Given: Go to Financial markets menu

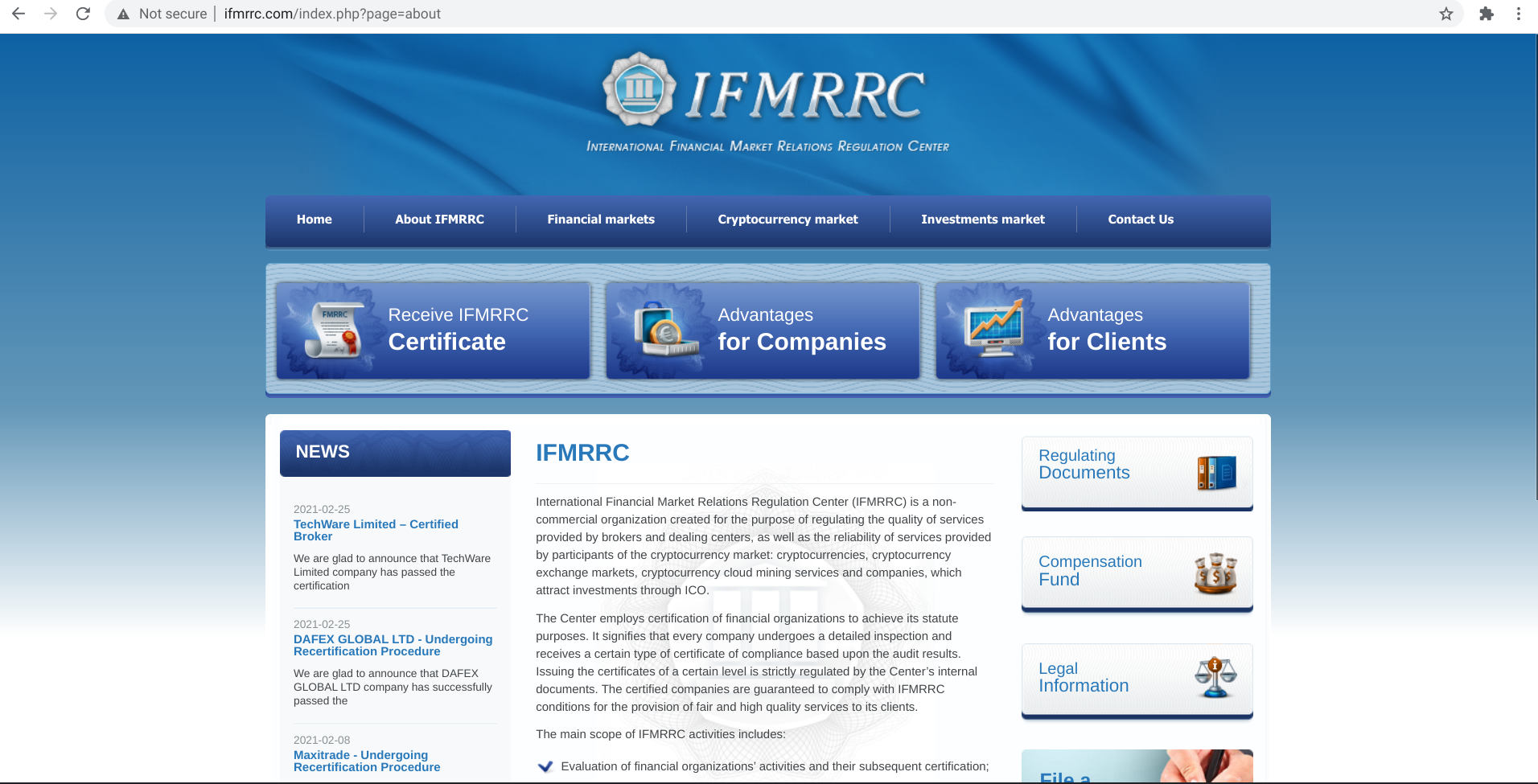Looking at the screenshot, I should (600, 220).
